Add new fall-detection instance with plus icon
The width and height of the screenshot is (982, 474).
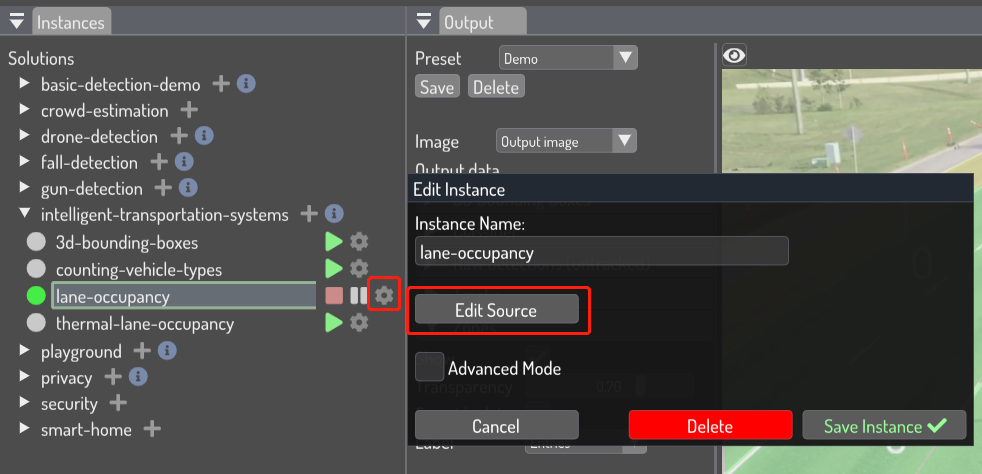[x=159, y=162]
